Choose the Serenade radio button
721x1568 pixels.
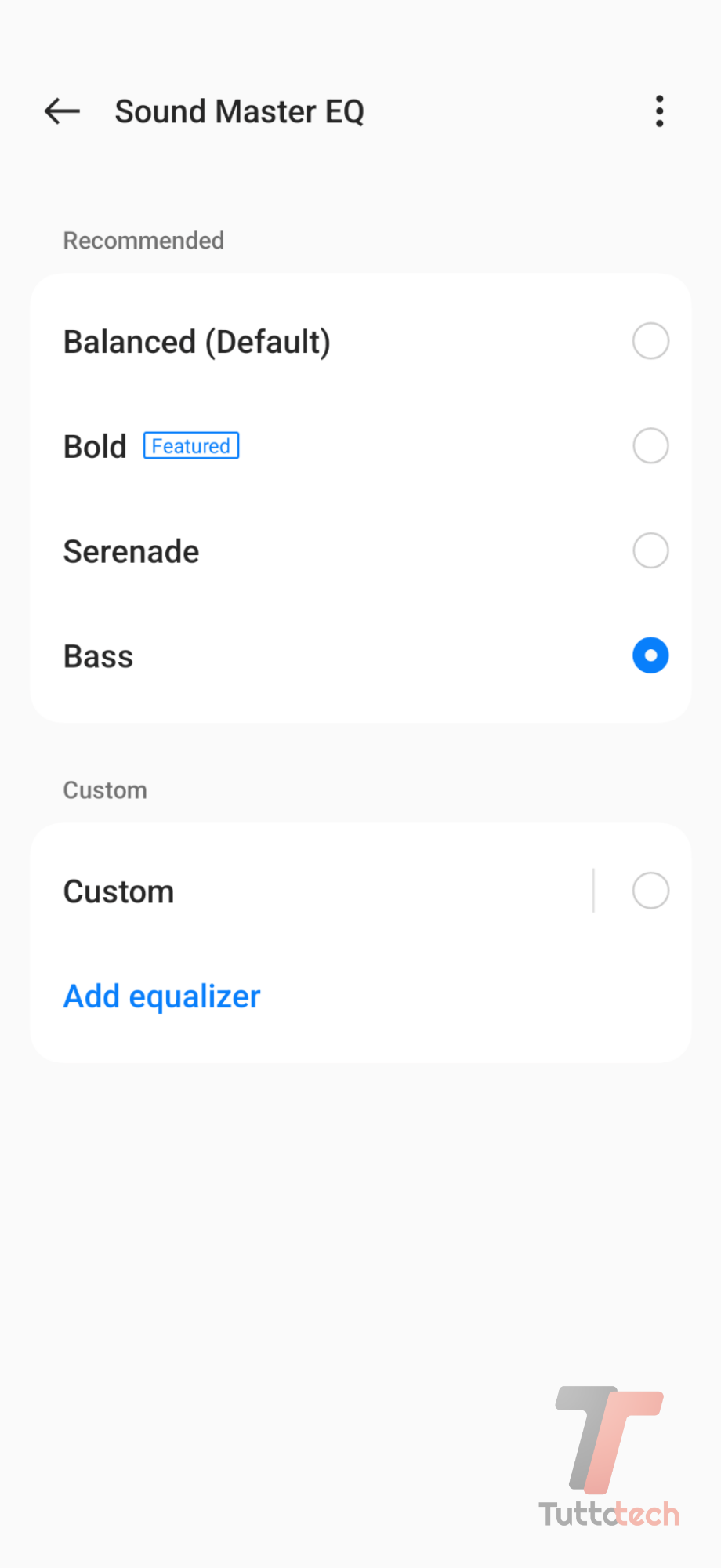tap(650, 550)
